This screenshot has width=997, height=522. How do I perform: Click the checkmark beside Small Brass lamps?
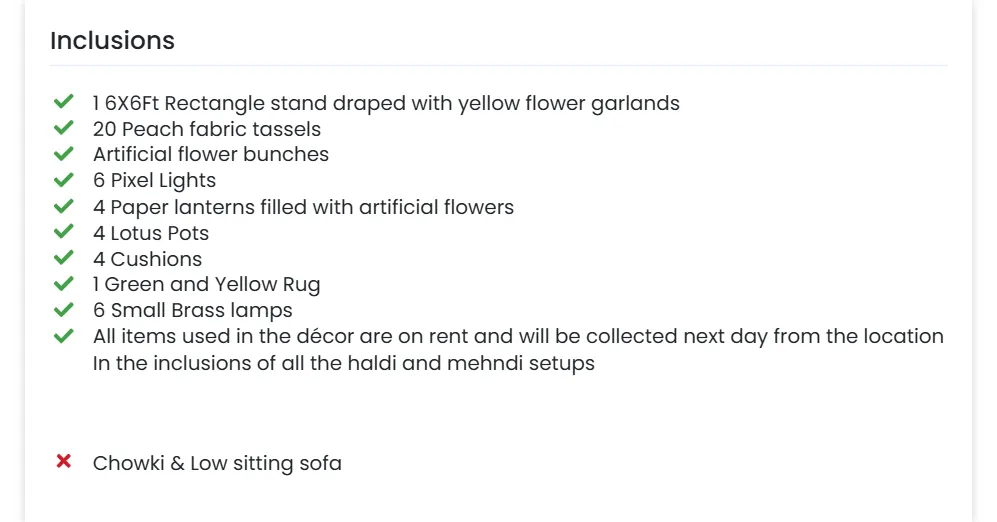pyautogui.click(x=64, y=310)
